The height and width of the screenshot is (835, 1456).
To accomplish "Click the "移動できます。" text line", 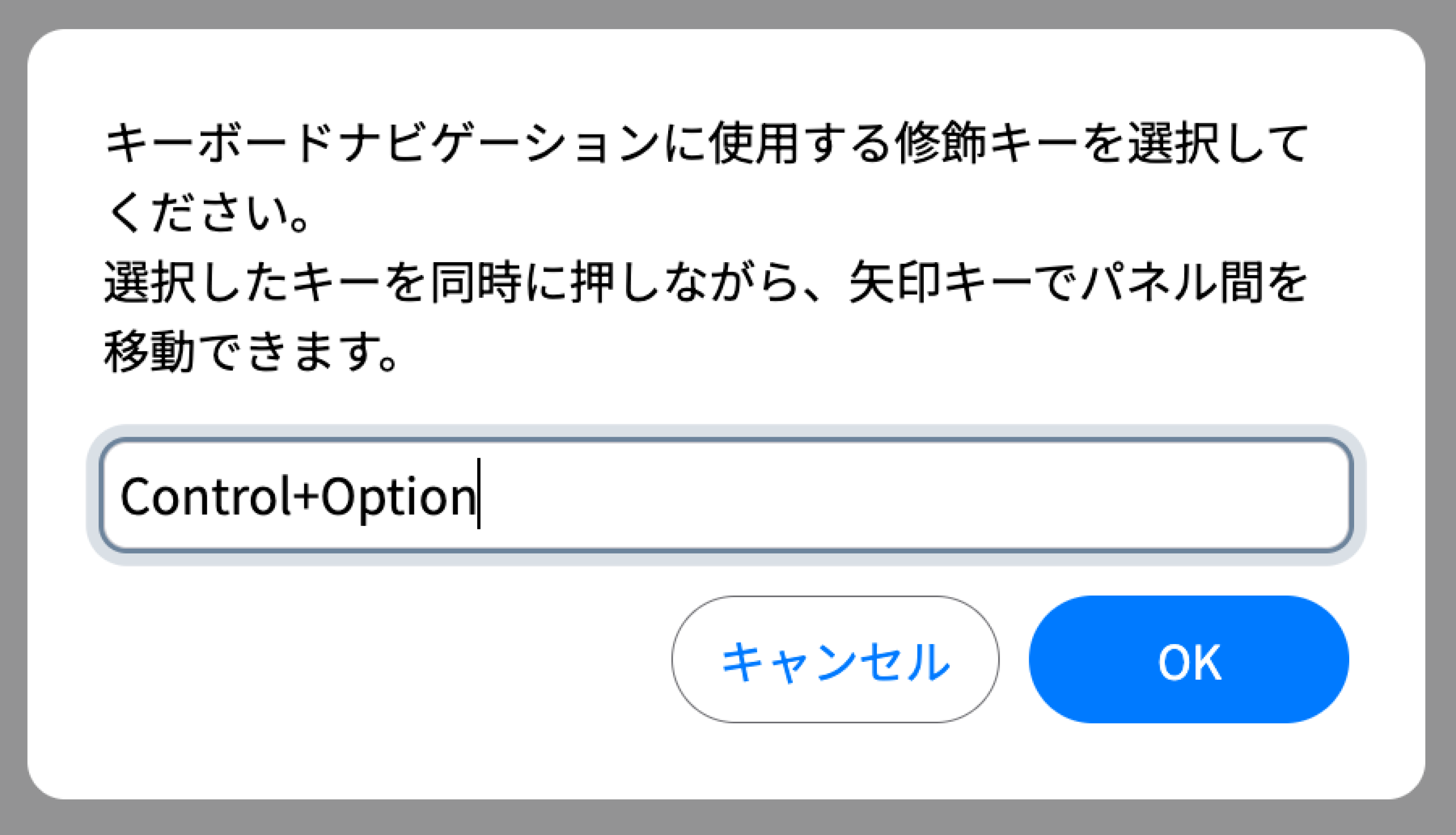I will (x=250, y=352).
